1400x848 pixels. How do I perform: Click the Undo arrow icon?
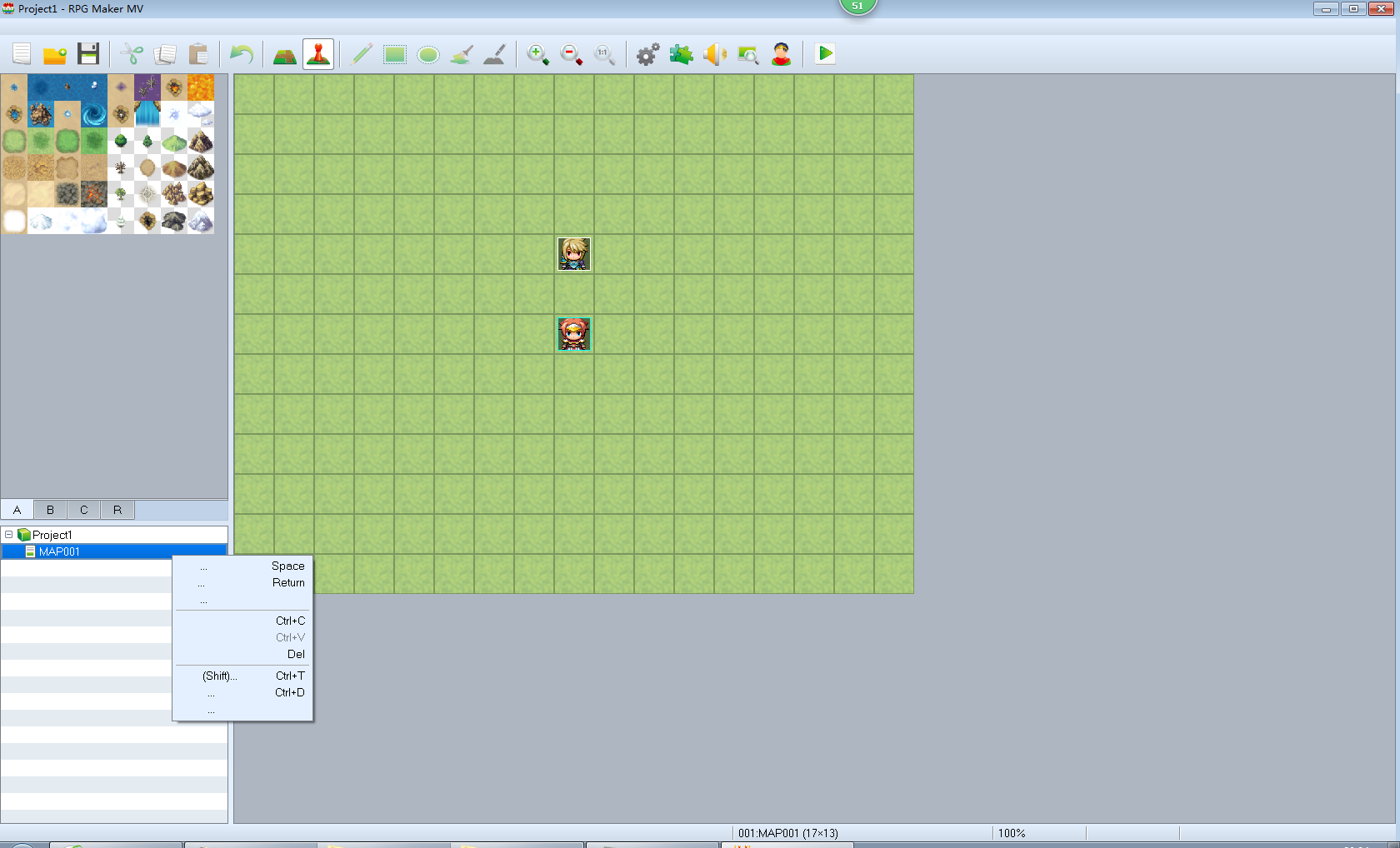(242, 54)
